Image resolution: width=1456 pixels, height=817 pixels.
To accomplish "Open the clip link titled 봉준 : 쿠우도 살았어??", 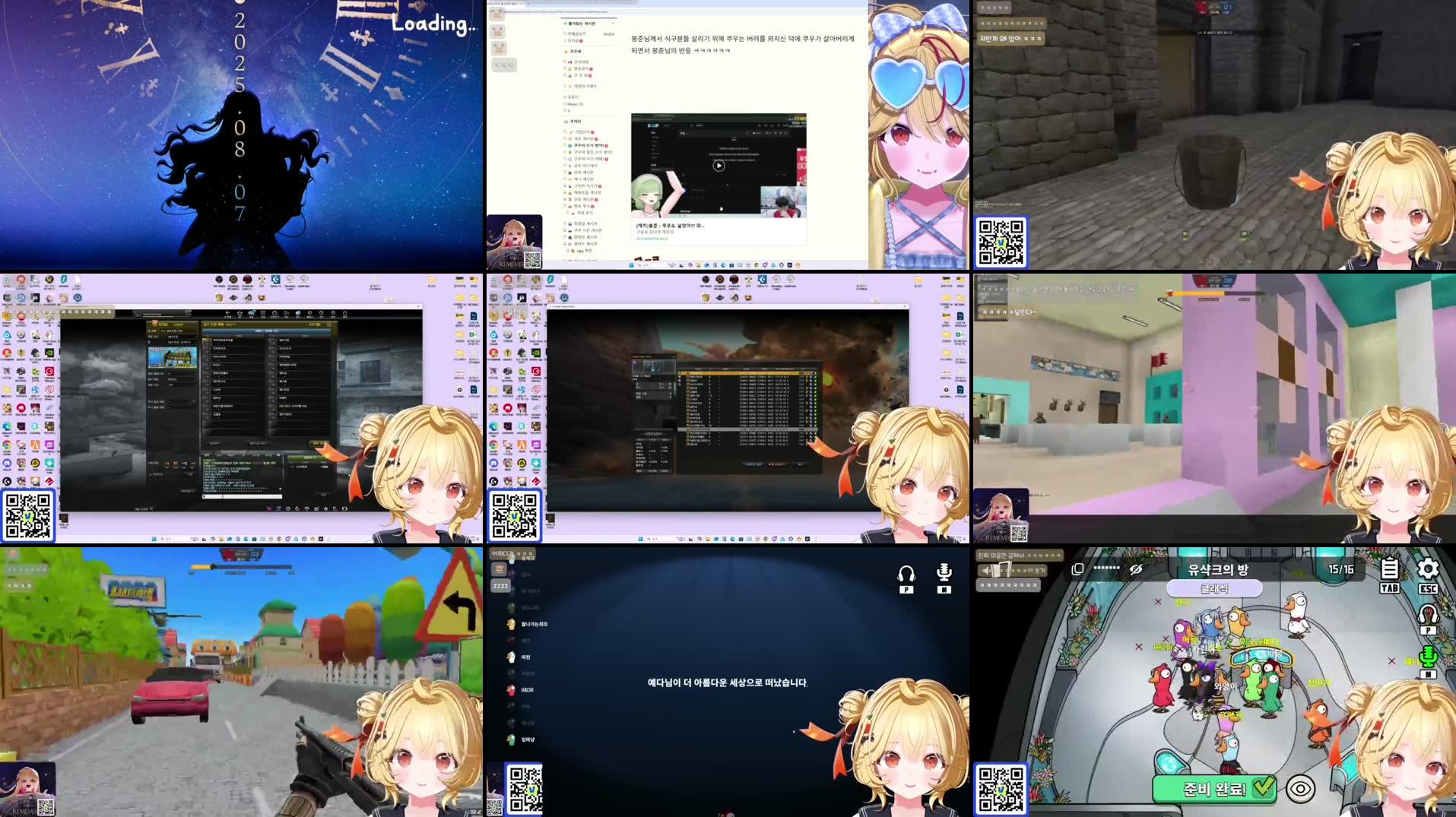I will coord(671,226).
